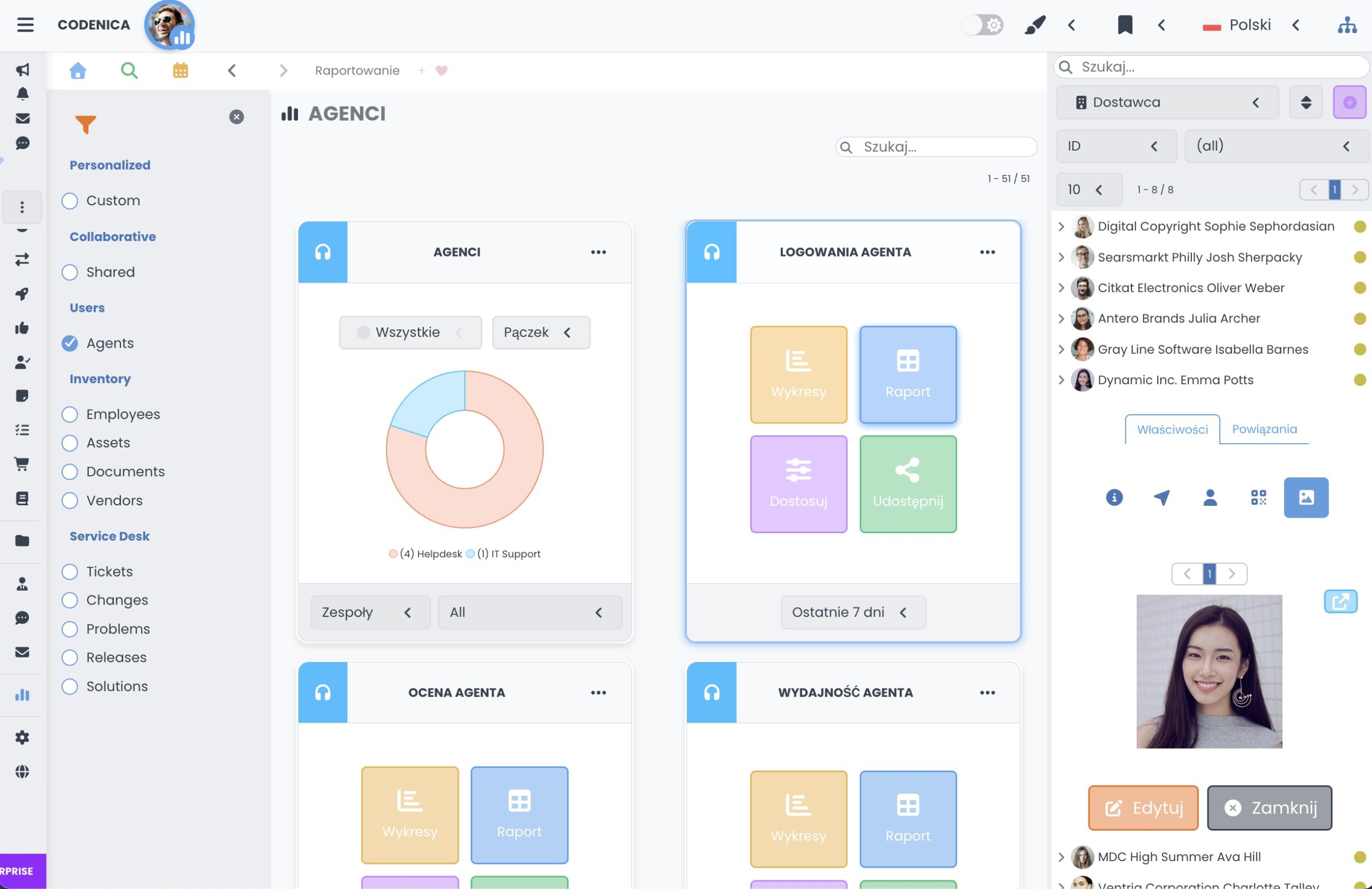Select the Employees filter radio button
Screen dimensions: 1372x889
(70, 414)
